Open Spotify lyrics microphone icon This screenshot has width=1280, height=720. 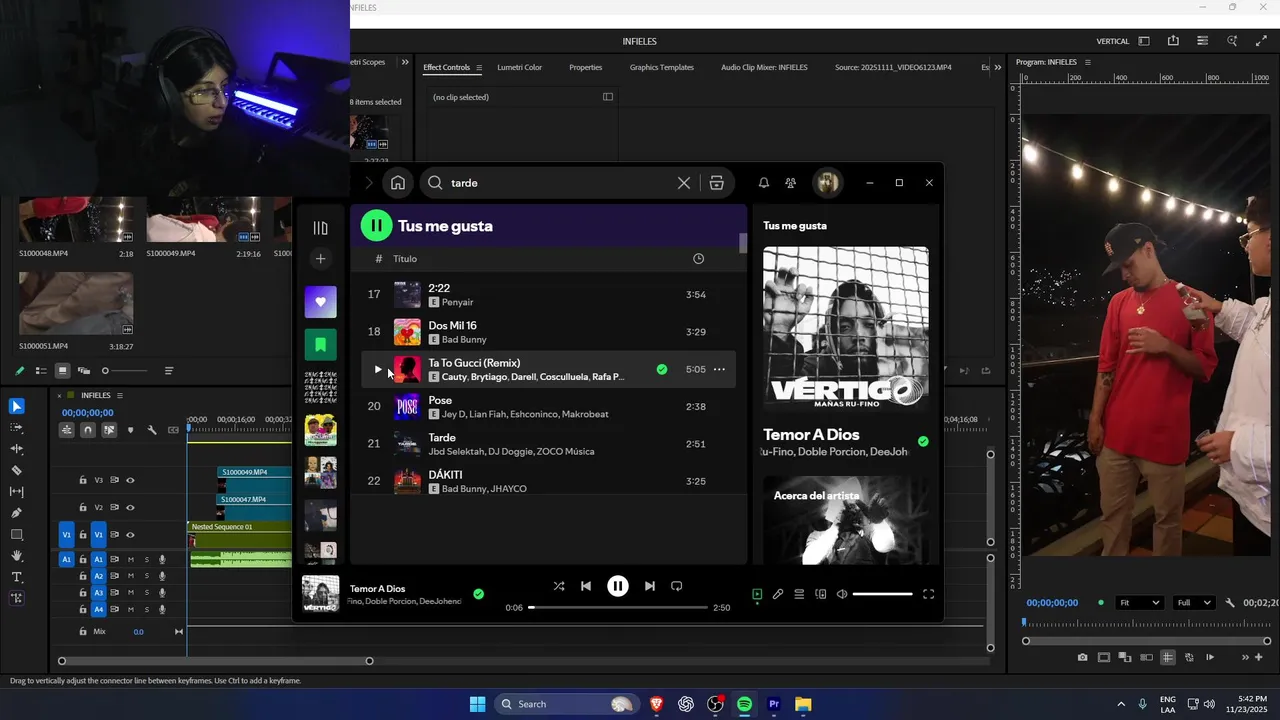pyautogui.click(x=778, y=594)
